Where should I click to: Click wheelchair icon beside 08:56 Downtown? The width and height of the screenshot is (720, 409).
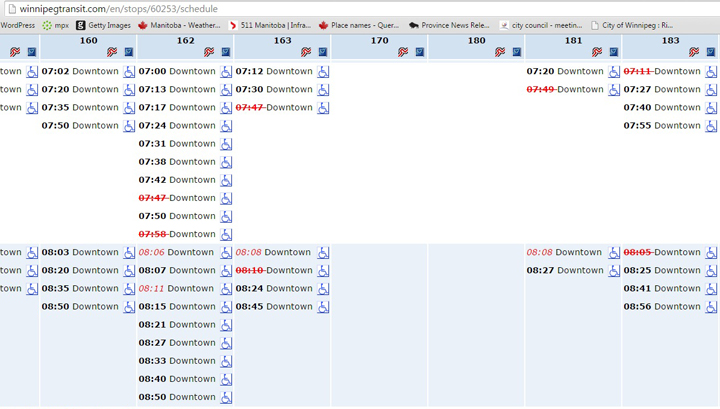point(711,307)
